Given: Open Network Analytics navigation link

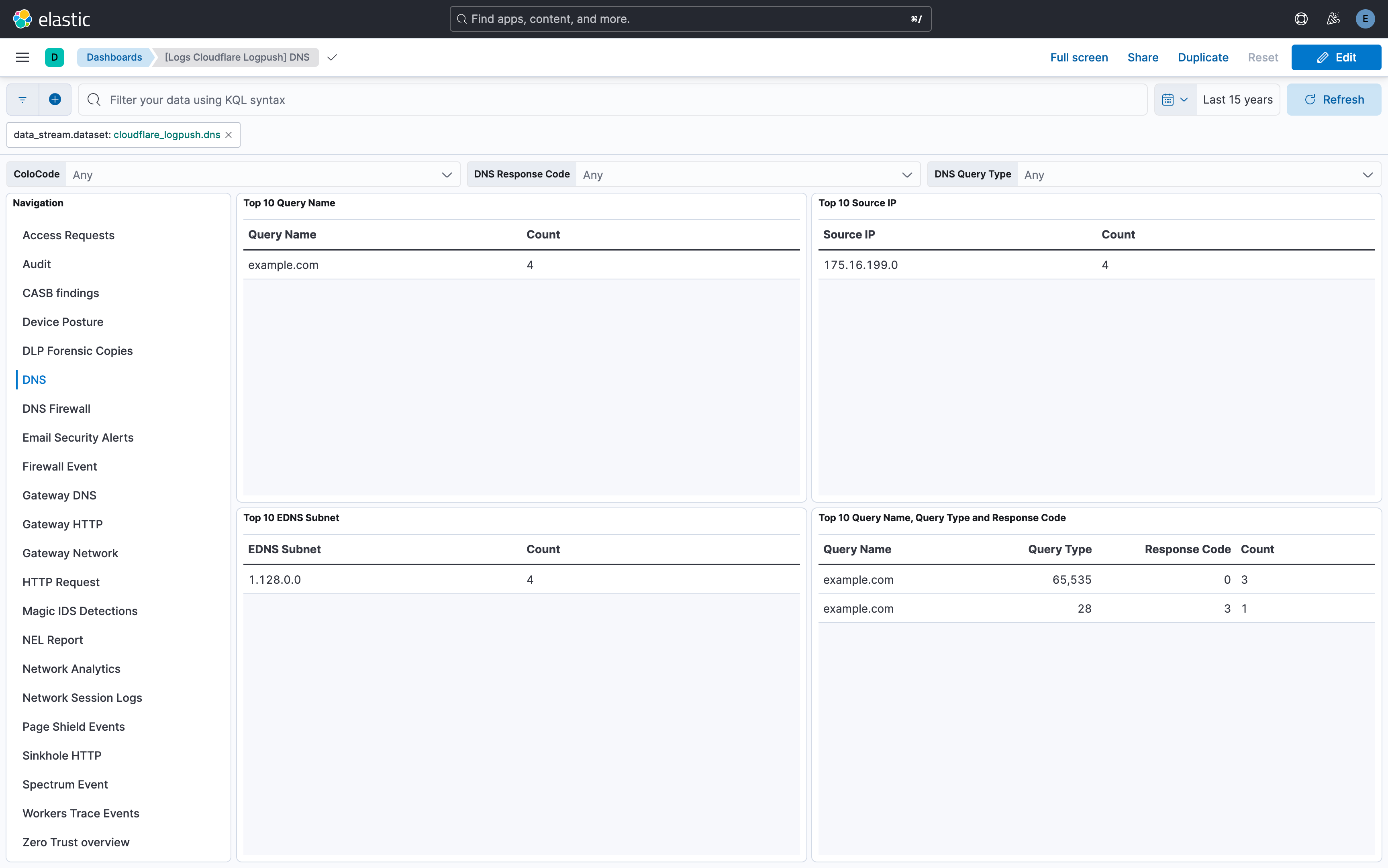Looking at the screenshot, I should 72,669.
